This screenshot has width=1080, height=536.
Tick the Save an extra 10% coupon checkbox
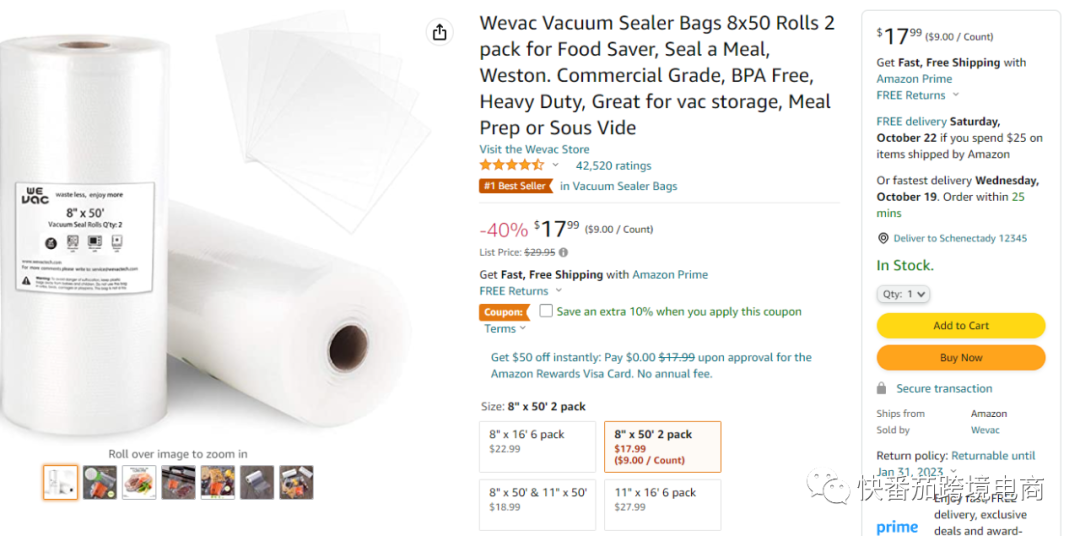click(x=546, y=311)
